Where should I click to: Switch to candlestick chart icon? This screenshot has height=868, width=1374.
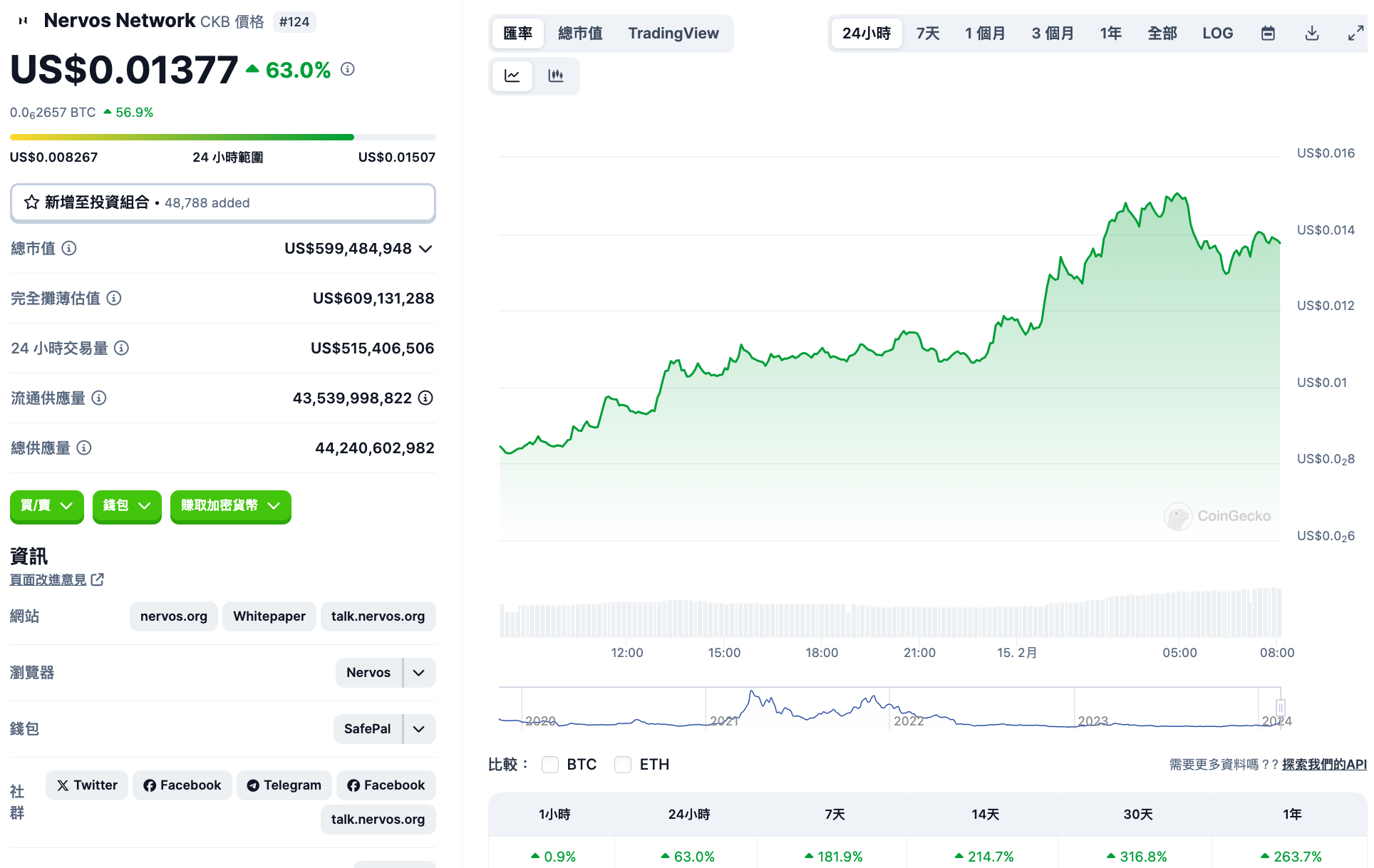[556, 76]
